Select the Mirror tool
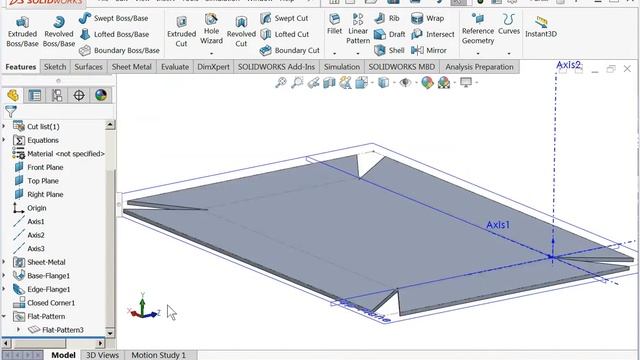 pos(429,50)
